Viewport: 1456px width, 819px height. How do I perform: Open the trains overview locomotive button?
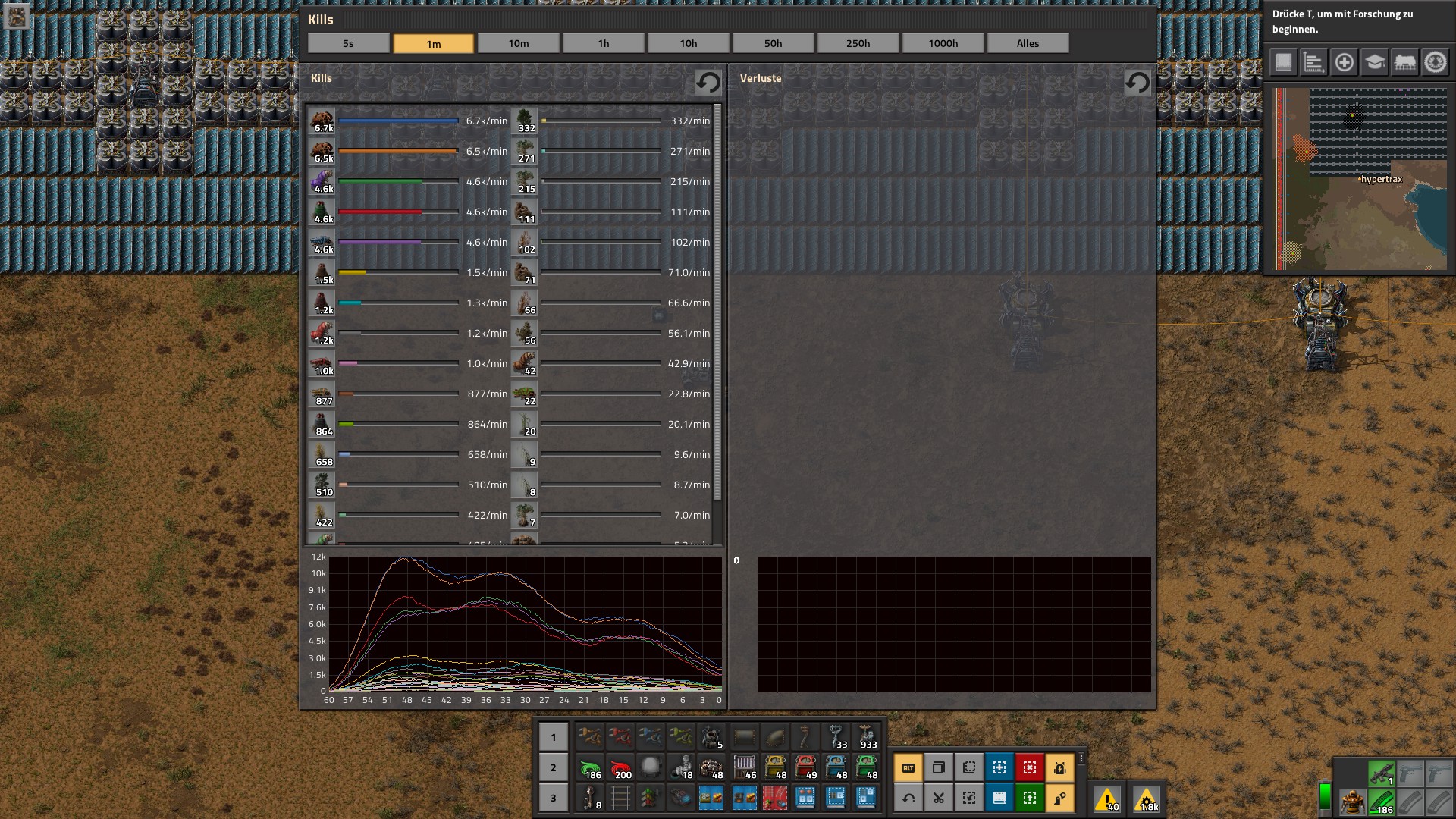click(x=1404, y=62)
